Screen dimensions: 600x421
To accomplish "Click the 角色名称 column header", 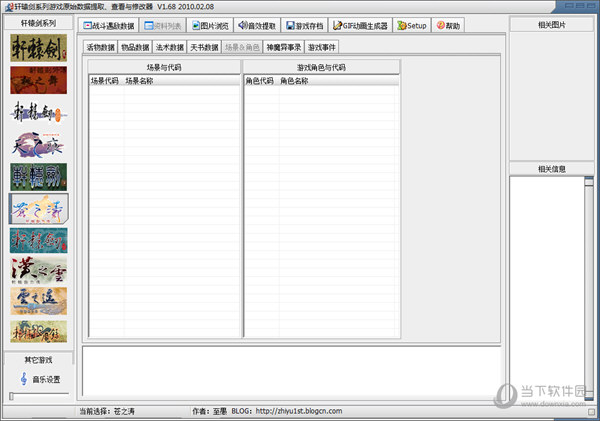I will 294,80.
